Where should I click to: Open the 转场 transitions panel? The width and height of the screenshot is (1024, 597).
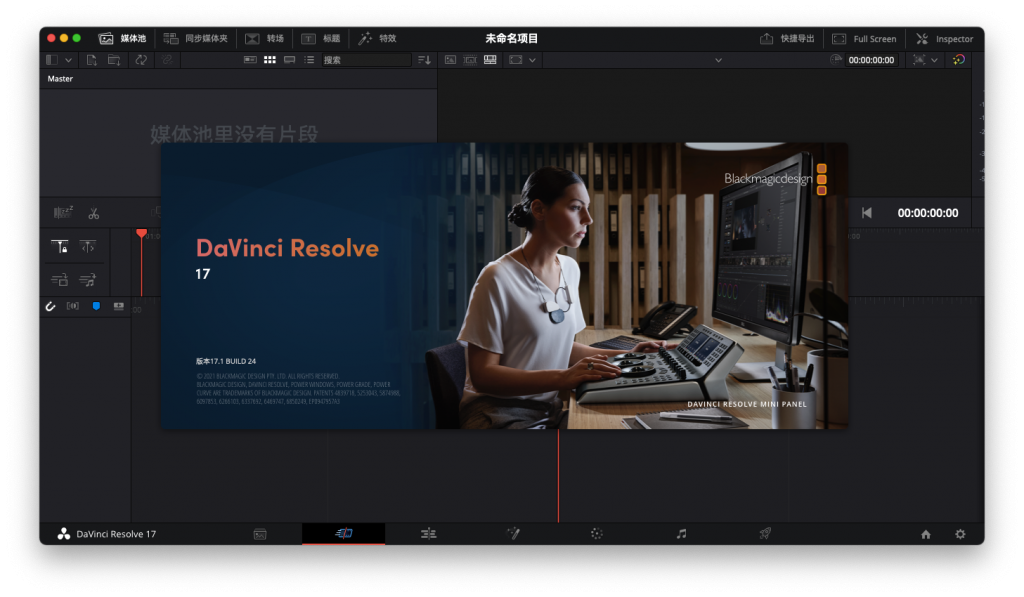tap(264, 39)
